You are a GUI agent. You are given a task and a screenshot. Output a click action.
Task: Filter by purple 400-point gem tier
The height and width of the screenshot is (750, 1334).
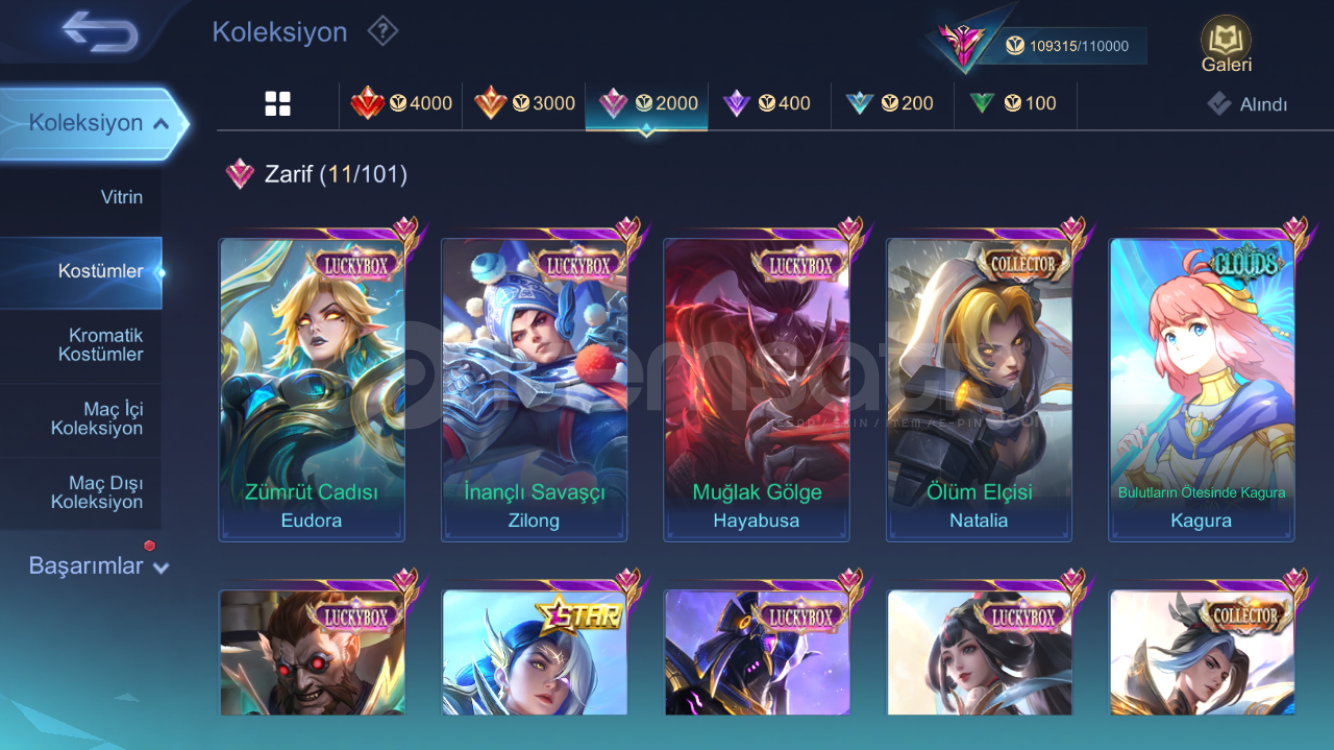[x=769, y=103]
